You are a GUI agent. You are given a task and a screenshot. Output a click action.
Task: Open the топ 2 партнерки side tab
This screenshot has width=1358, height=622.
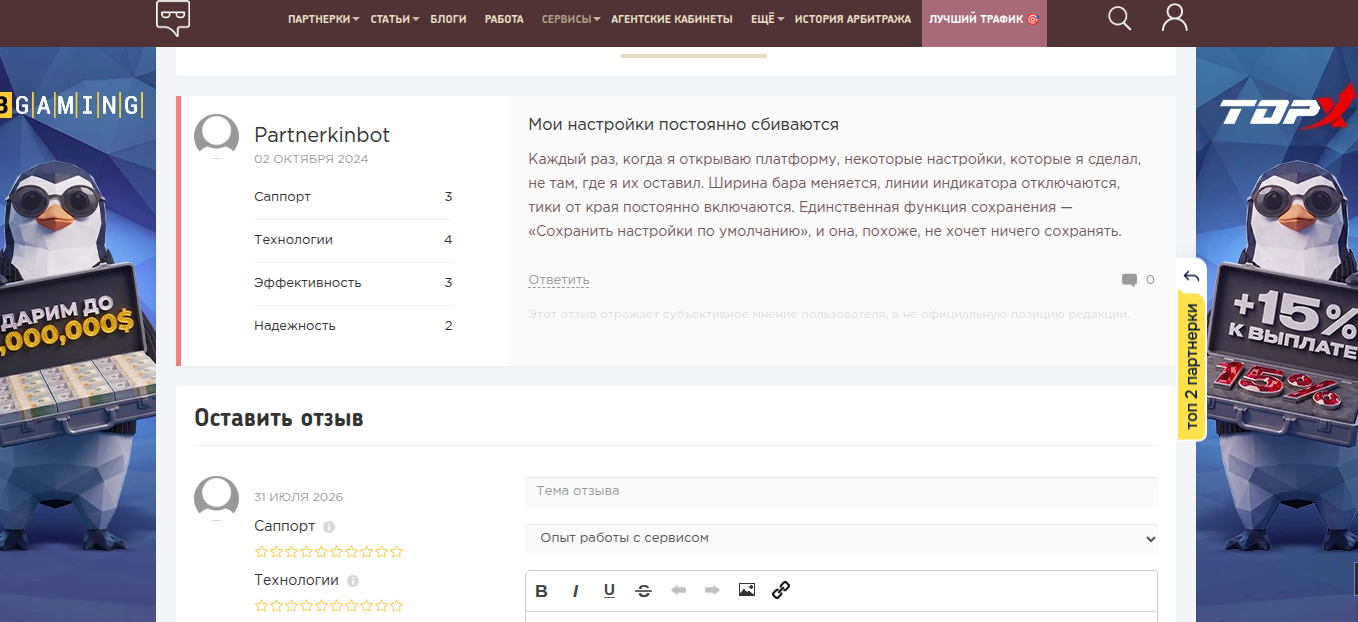click(x=1191, y=366)
